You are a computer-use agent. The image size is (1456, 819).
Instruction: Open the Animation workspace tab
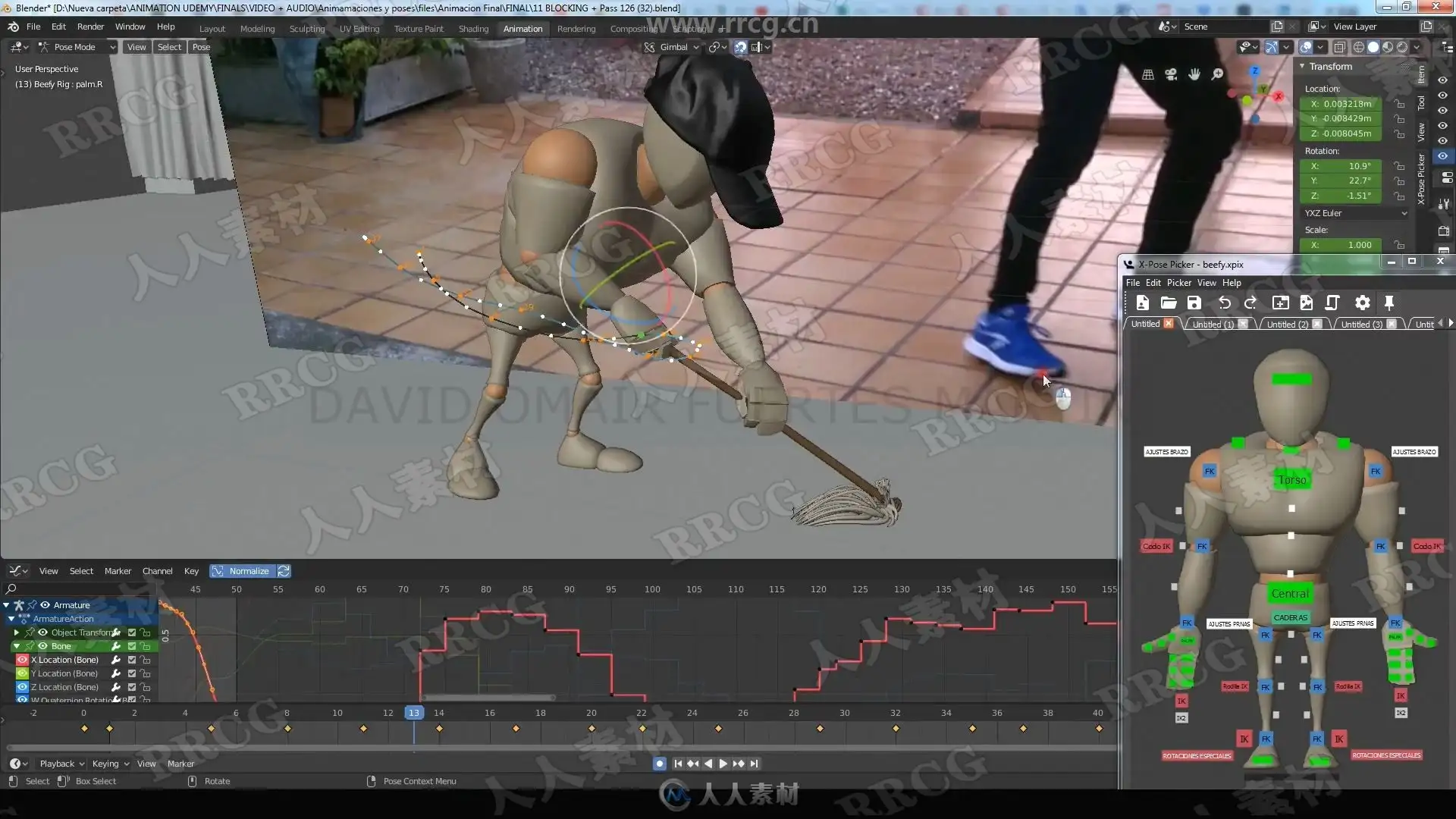pyautogui.click(x=523, y=29)
